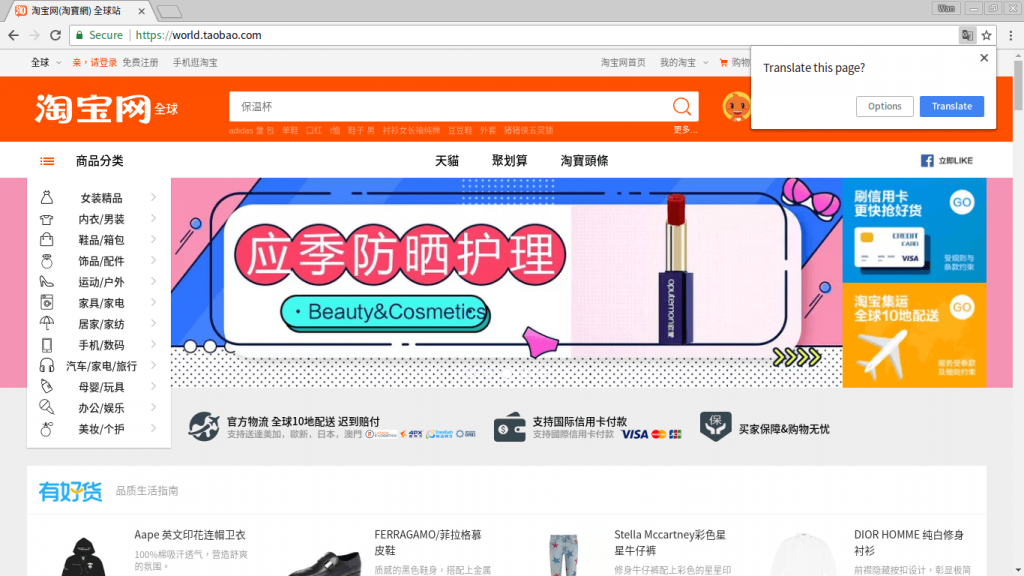Click the phone icon for 手机/数码
The width and height of the screenshot is (1024, 576).
point(46,345)
